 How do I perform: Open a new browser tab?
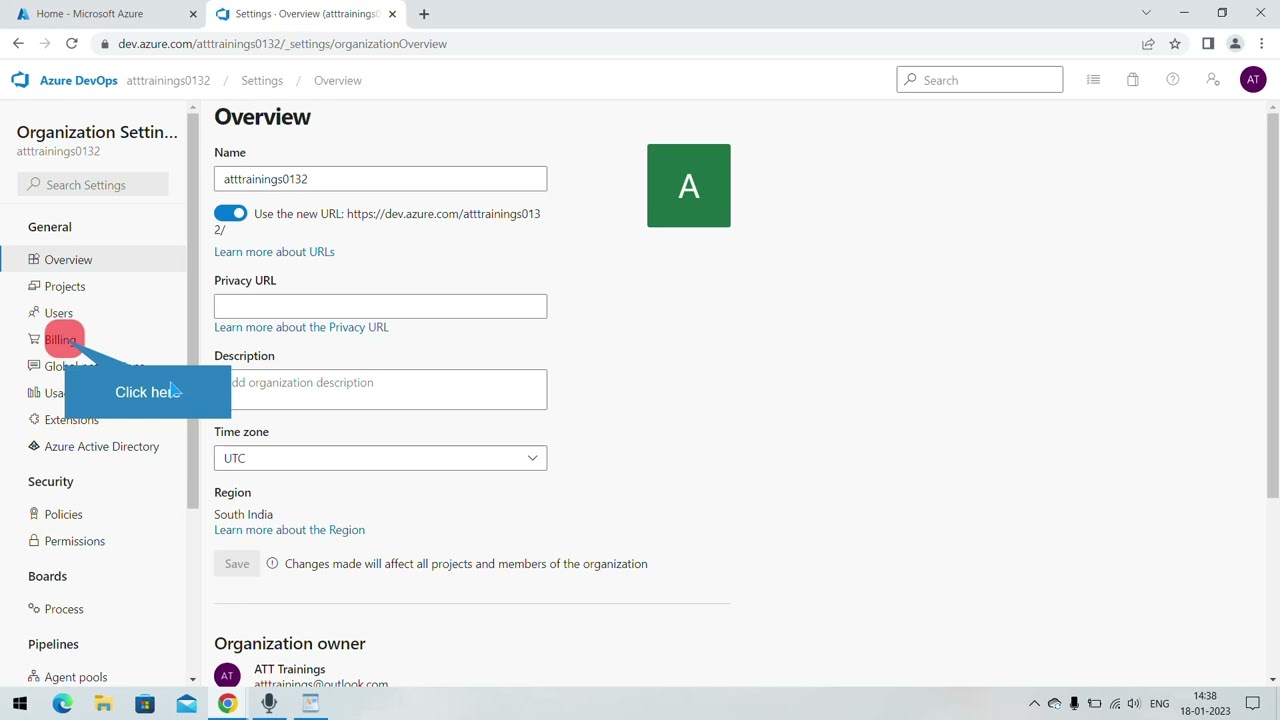(x=424, y=14)
